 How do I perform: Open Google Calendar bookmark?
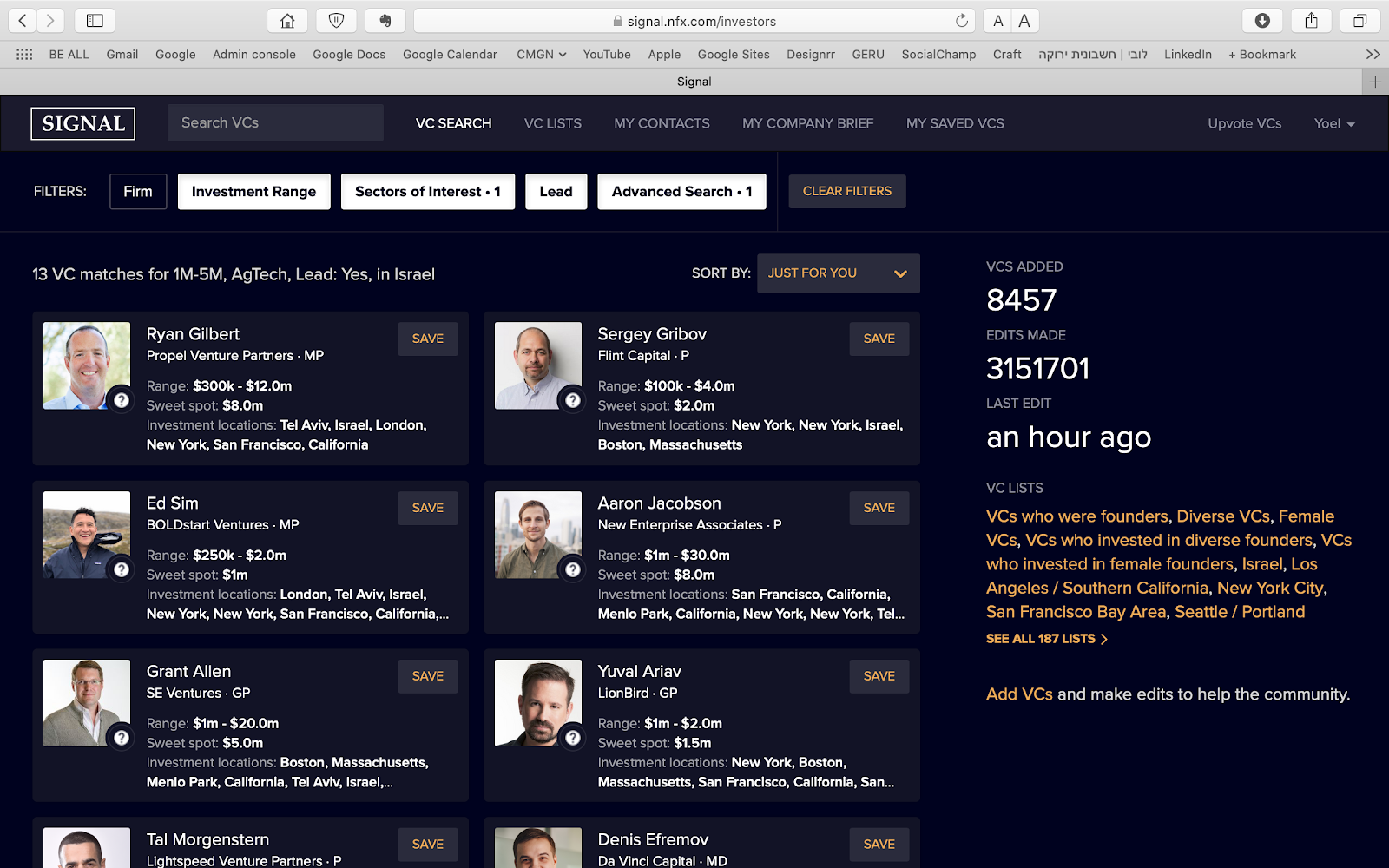click(x=450, y=54)
